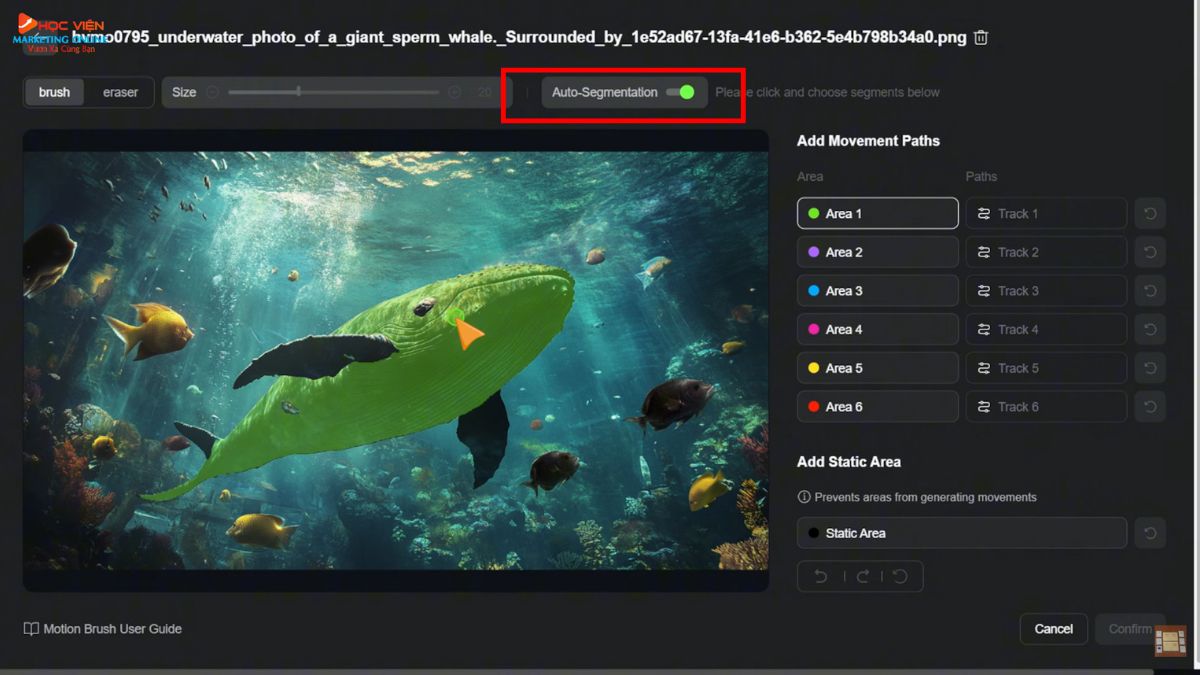1200x675 pixels.
Task: Click the Size slider track
Action: [x=333, y=92]
